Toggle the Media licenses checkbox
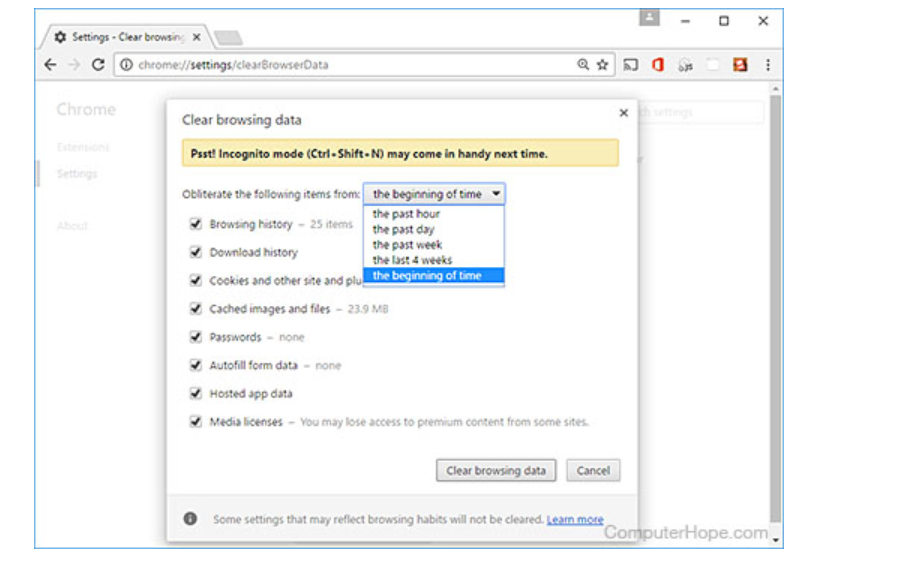901x563 pixels. click(x=196, y=422)
